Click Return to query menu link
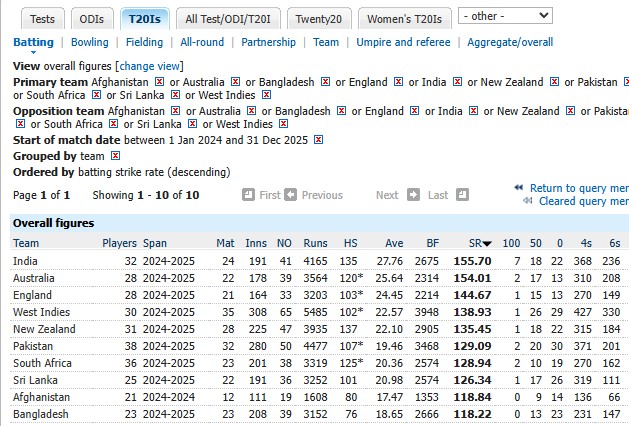The height and width of the screenshot is (426, 629). pyautogui.click(x=579, y=188)
